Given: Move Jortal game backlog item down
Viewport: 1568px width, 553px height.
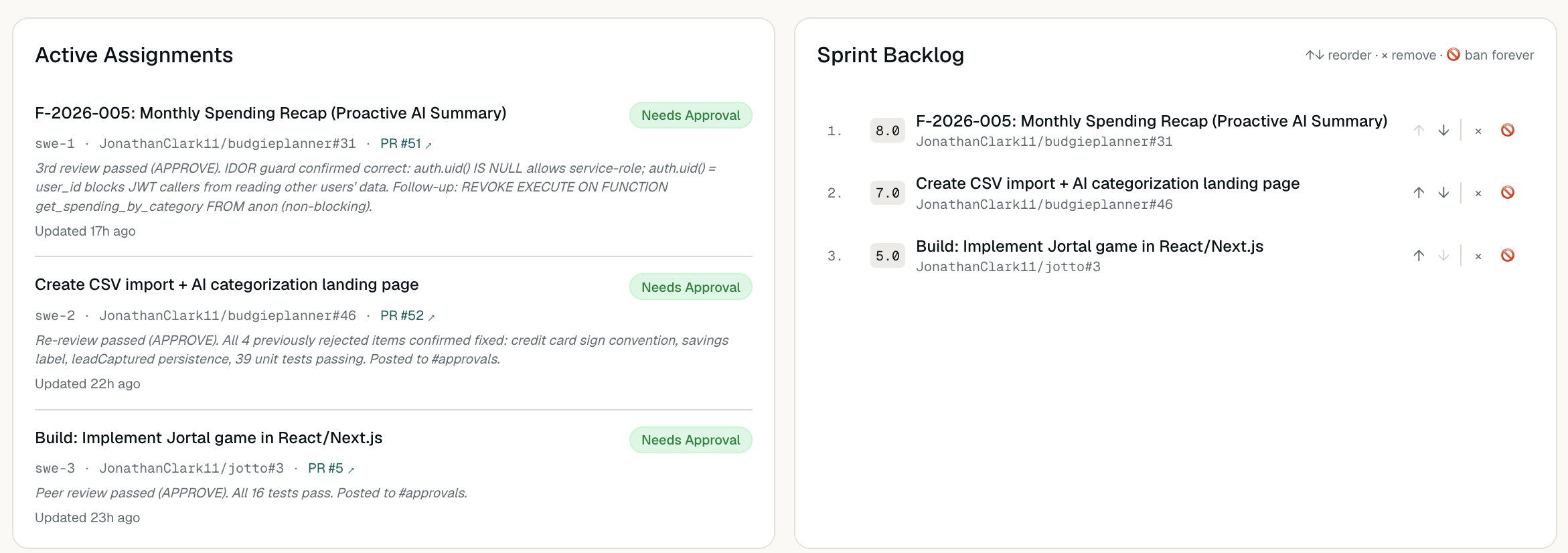Looking at the screenshot, I should tap(1443, 256).
